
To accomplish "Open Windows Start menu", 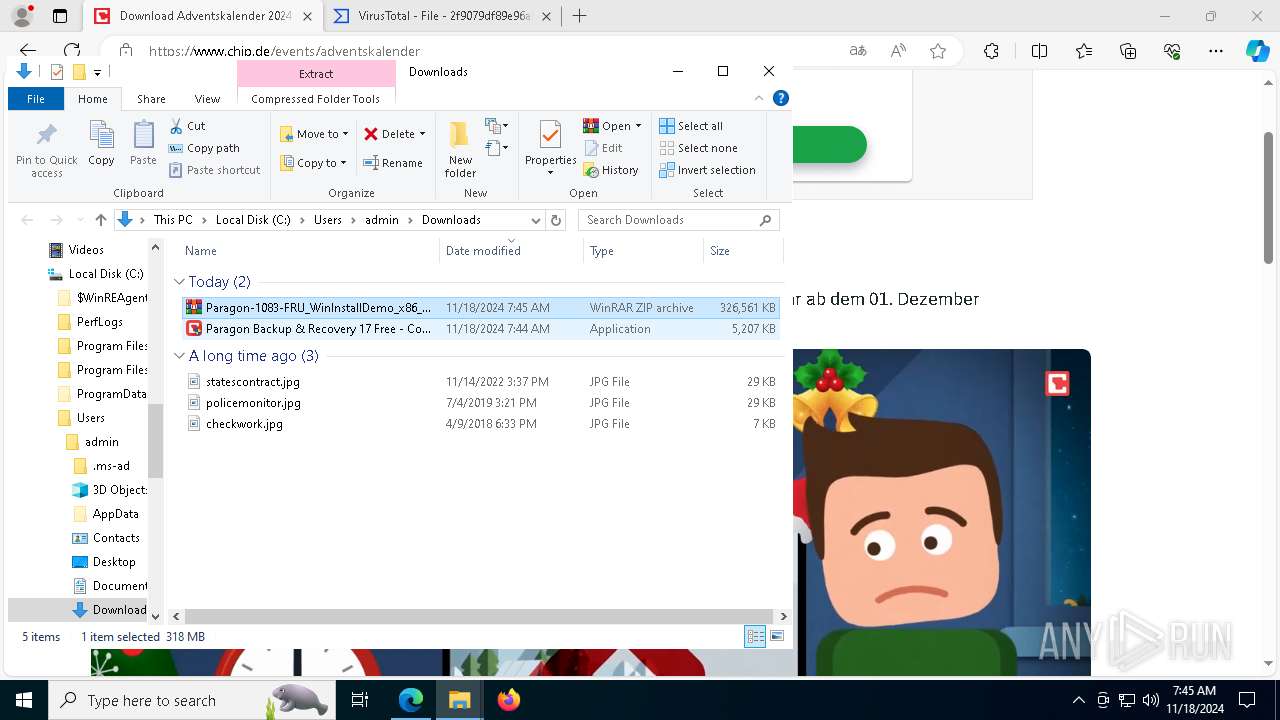I will [x=23, y=700].
